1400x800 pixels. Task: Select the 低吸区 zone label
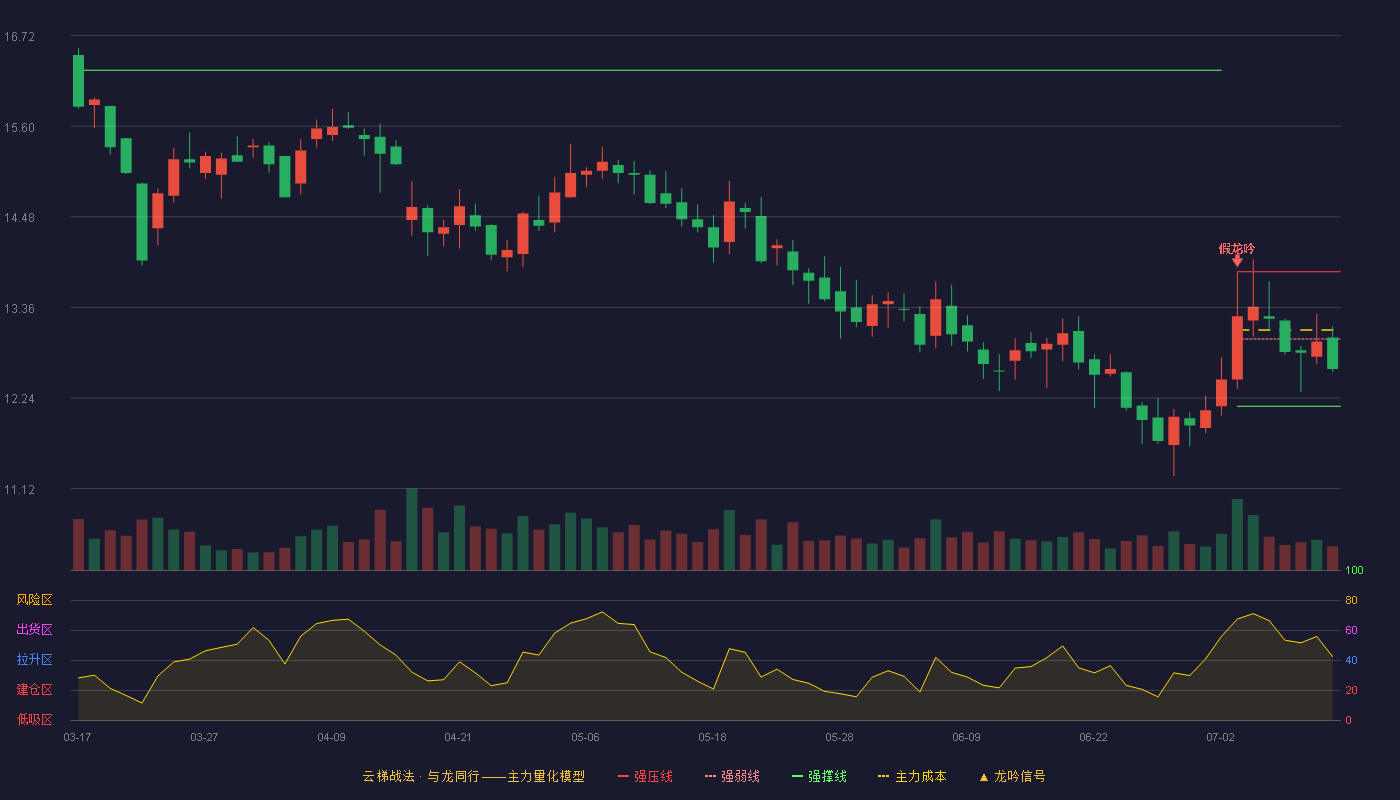coord(34,719)
